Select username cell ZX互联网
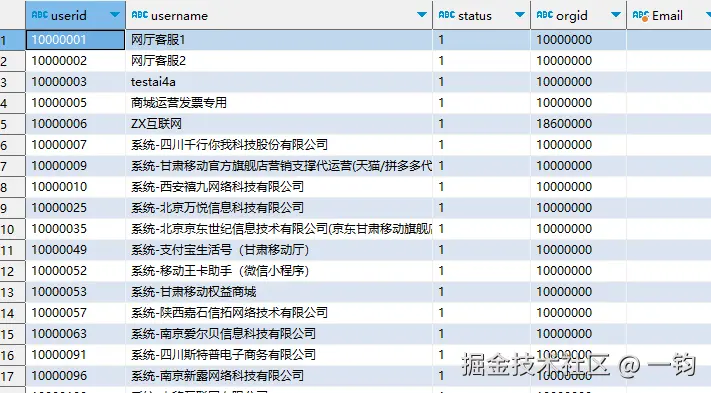The image size is (711, 393). (279, 124)
